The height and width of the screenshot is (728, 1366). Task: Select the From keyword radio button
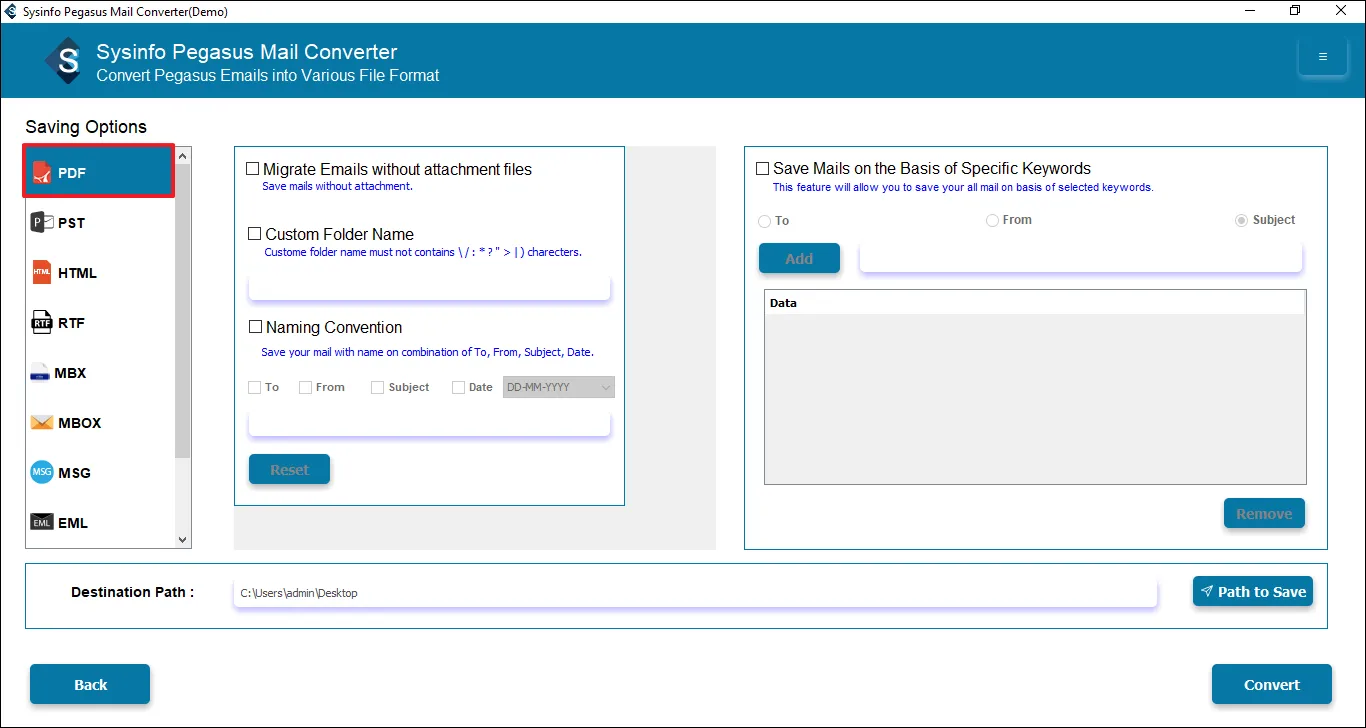[x=992, y=220]
